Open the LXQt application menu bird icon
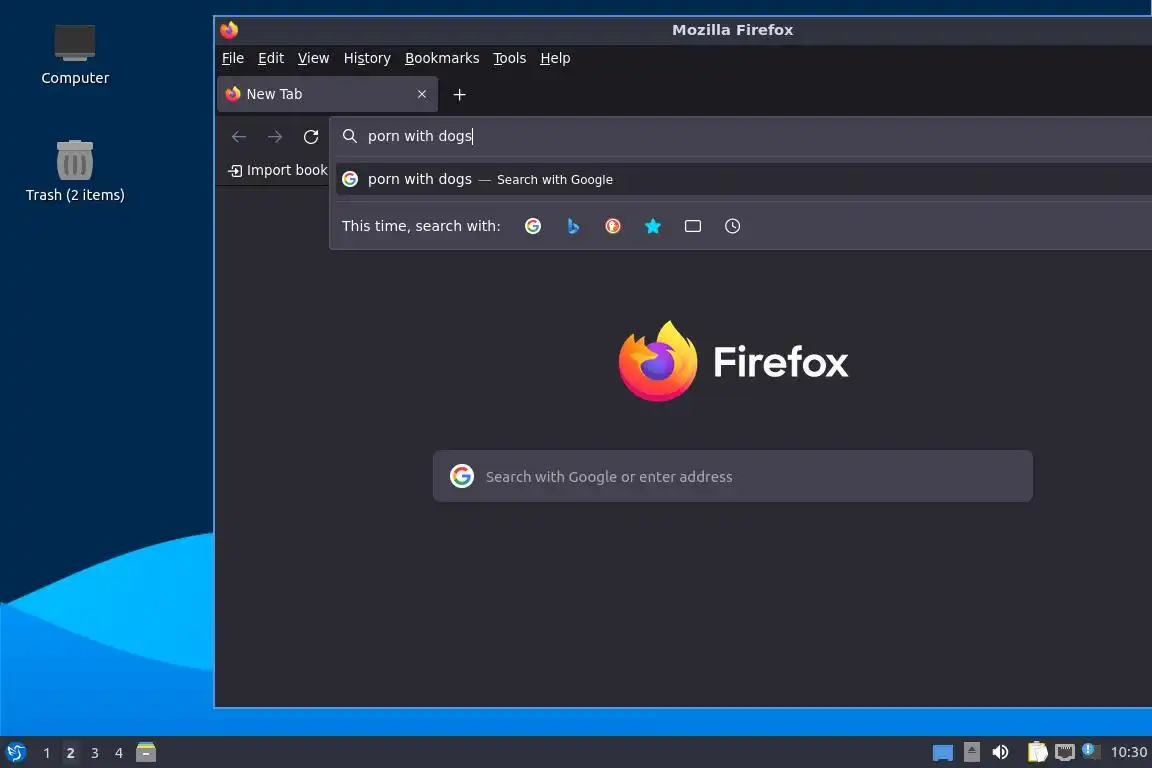Image resolution: width=1152 pixels, height=768 pixels. [16, 753]
